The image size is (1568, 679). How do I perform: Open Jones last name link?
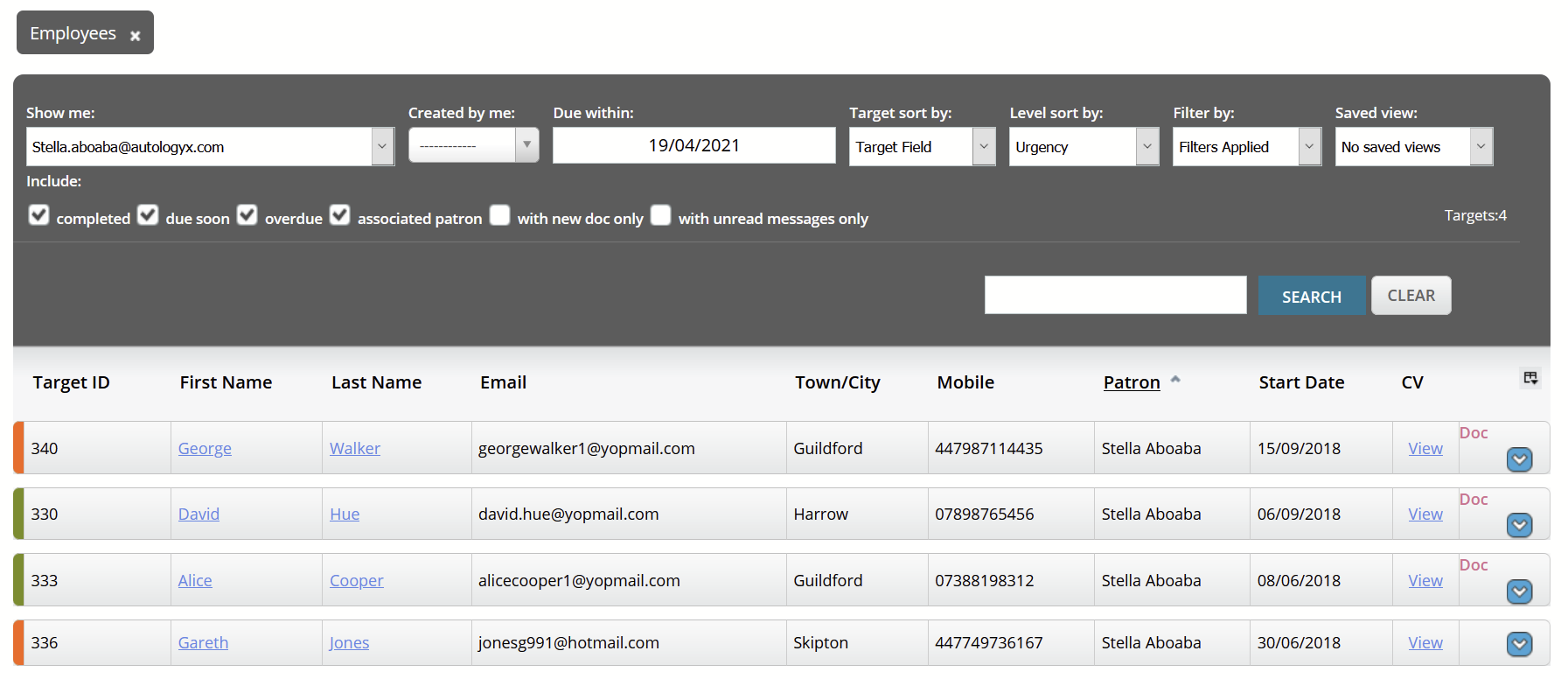[x=349, y=642]
